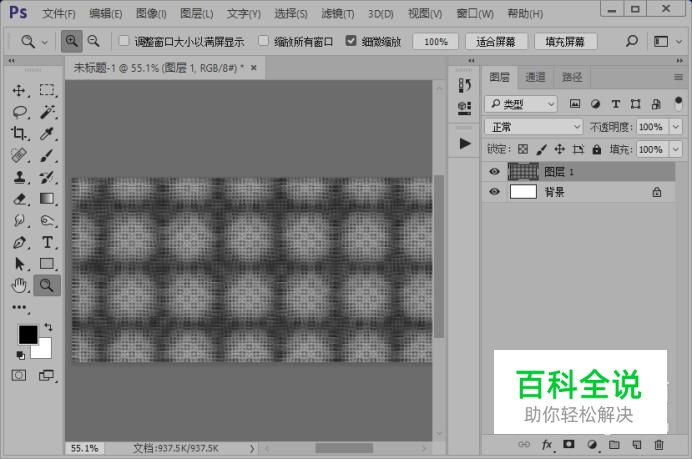
Task: Add a layer style (fx)
Action: tap(547, 445)
